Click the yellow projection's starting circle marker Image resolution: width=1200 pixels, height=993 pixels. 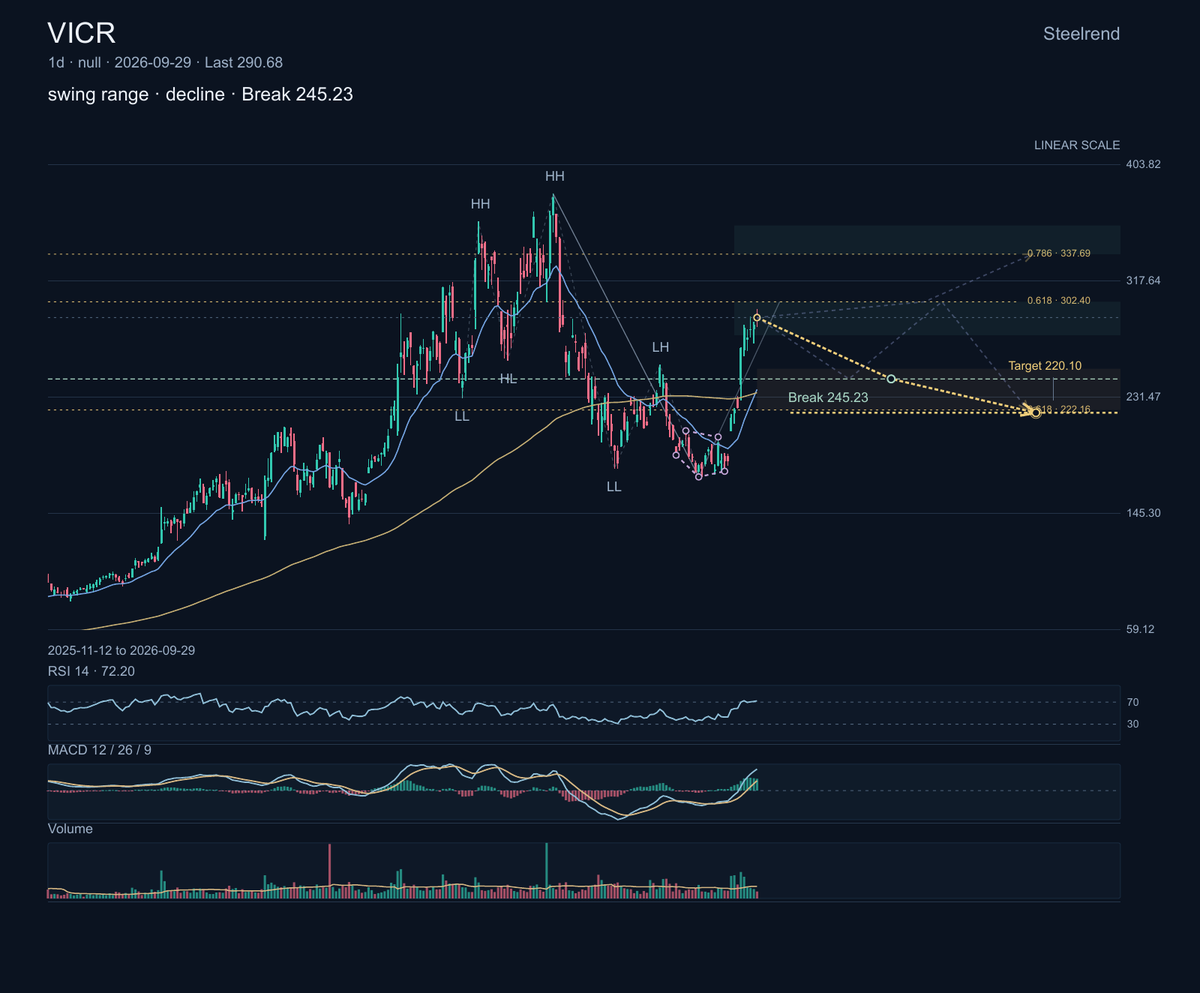point(757,317)
